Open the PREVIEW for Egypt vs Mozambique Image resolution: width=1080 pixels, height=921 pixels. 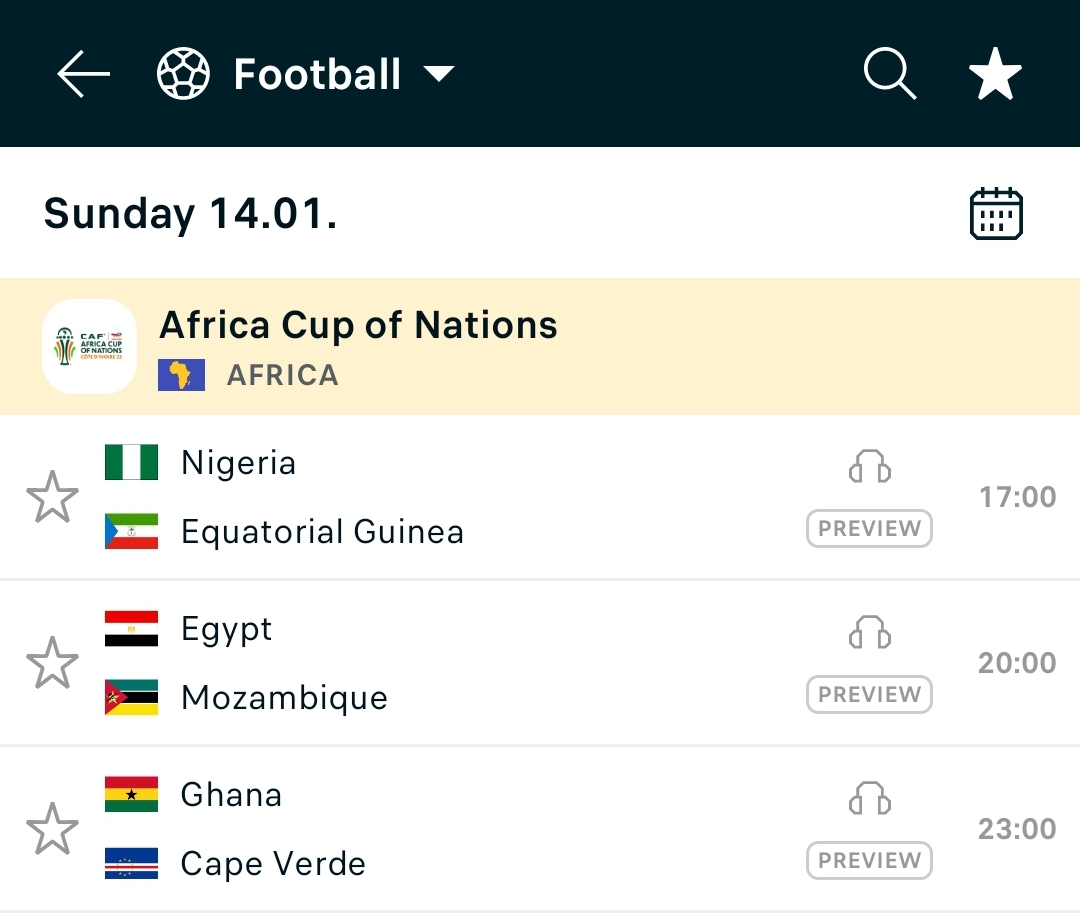pyautogui.click(x=869, y=695)
